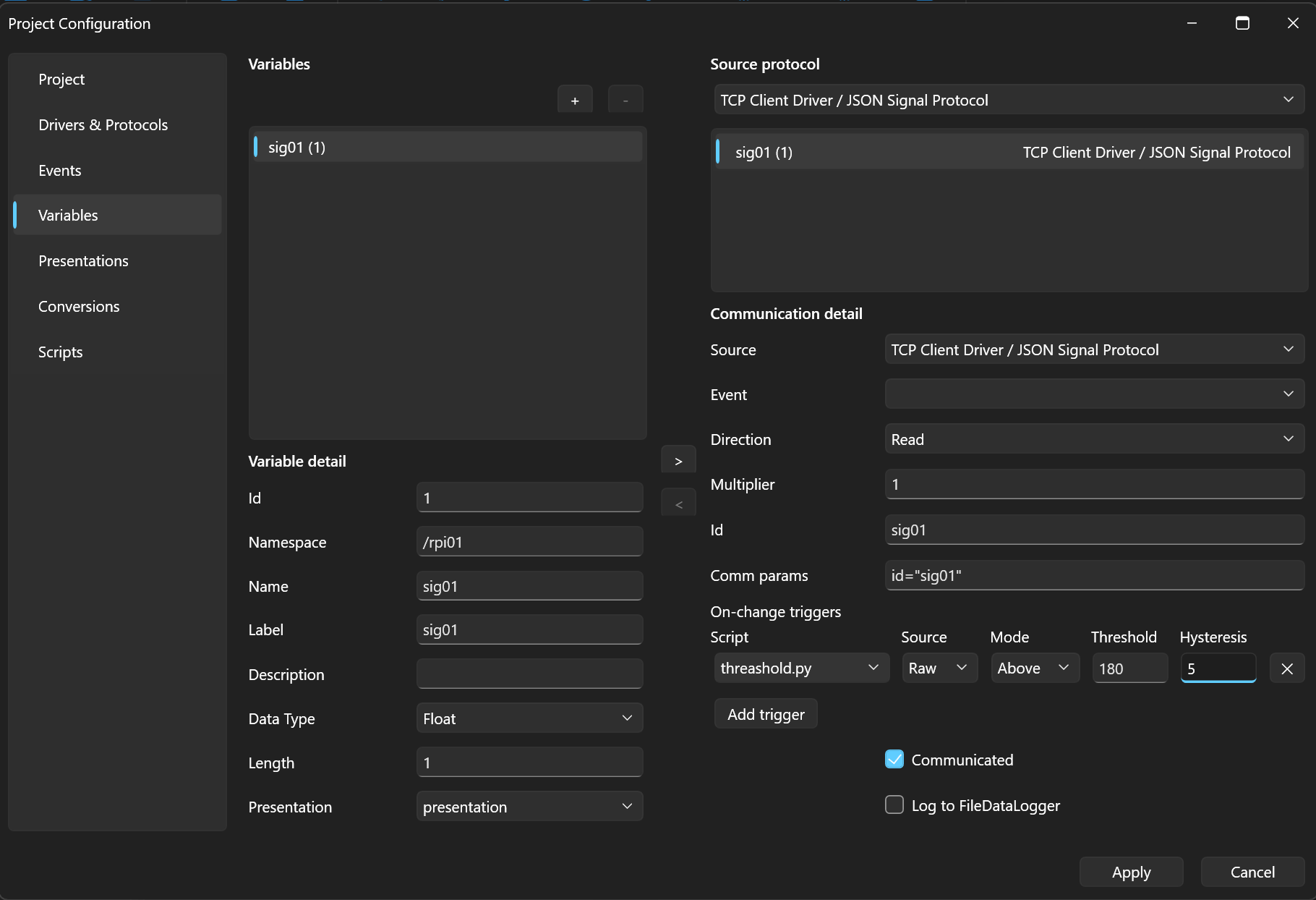
Task: Assign variable using the > arrow button
Action: point(678,460)
